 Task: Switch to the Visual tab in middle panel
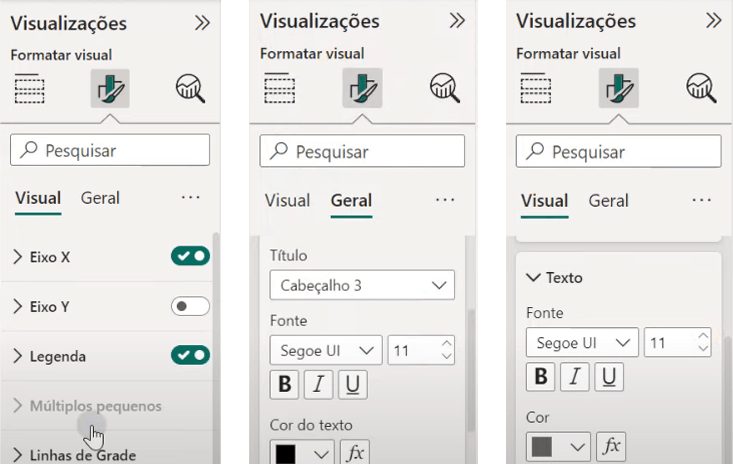pos(287,201)
